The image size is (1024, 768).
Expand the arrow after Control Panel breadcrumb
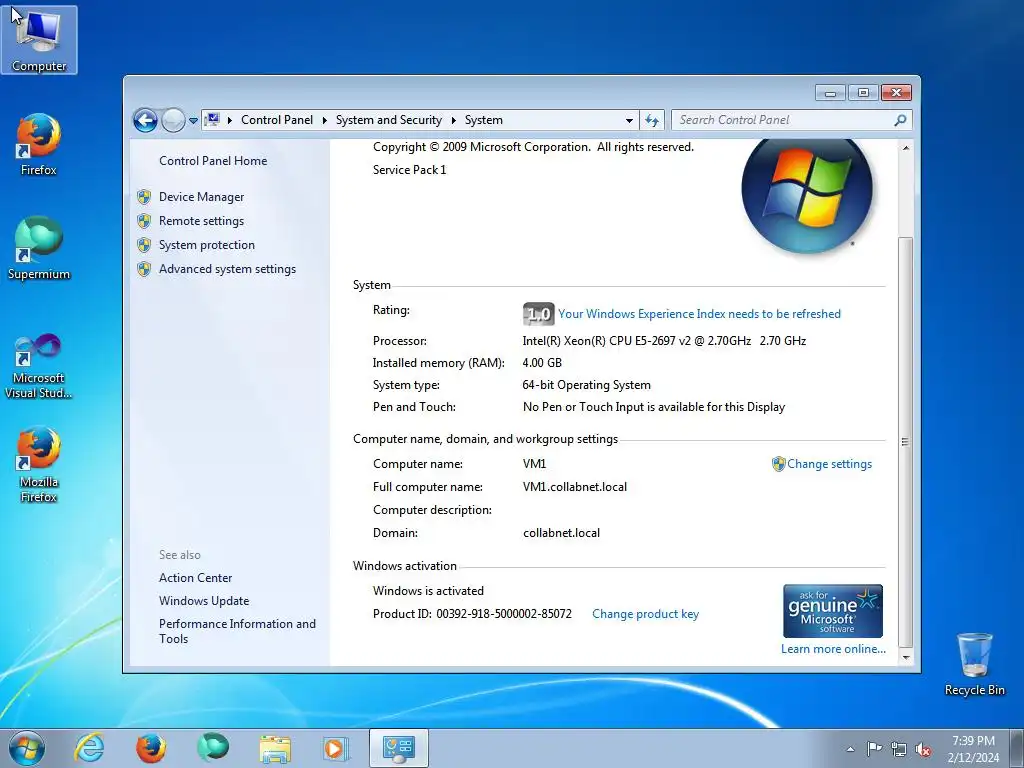tap(325, 120)
